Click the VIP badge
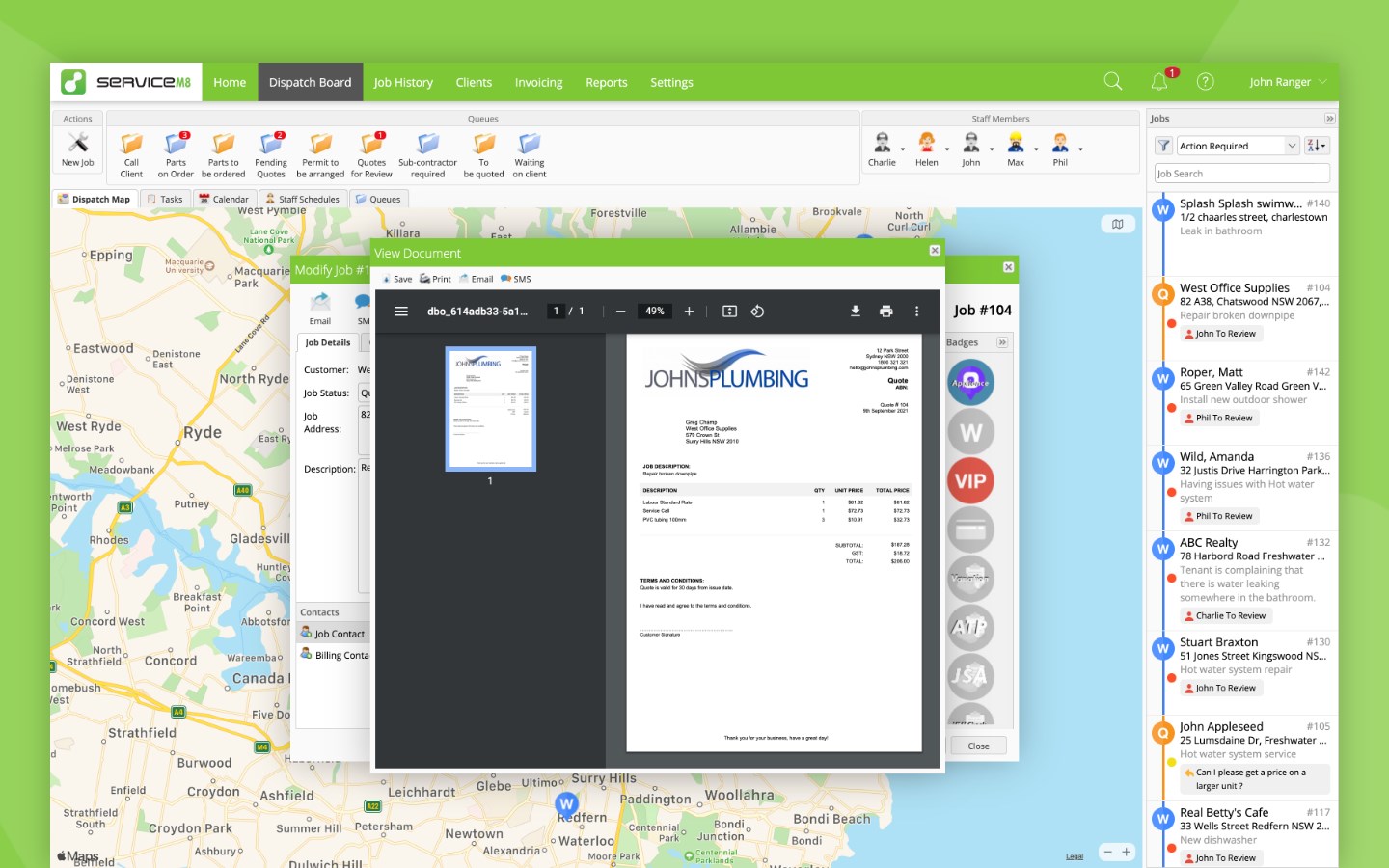The height and width of the screenshot is (868, 1389). point(970,480)
